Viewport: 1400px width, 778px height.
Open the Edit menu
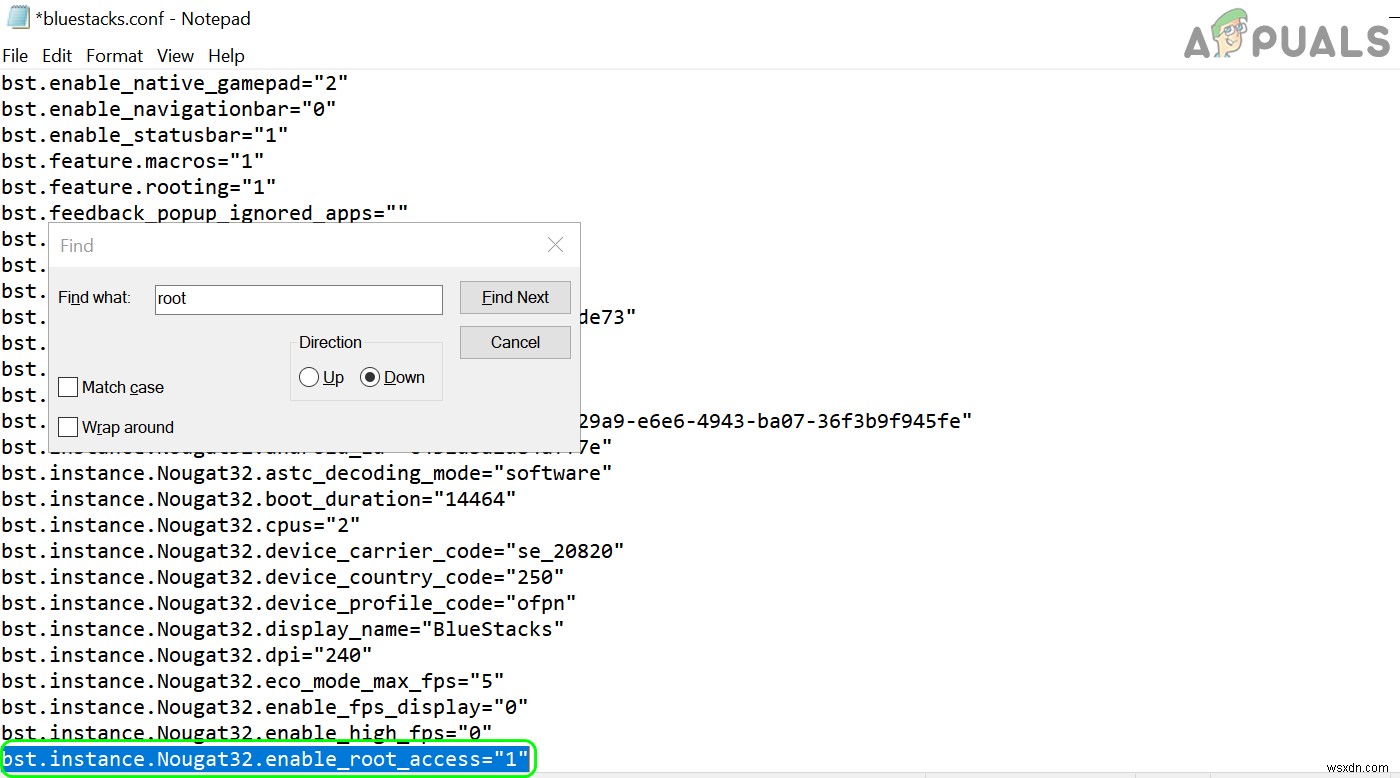(x=57, y=56)
